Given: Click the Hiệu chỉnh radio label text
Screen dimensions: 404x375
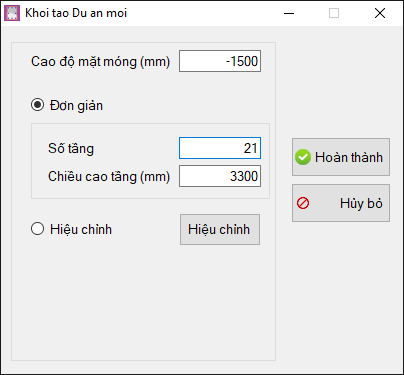Looking at the screenshot, I should 81,230.
